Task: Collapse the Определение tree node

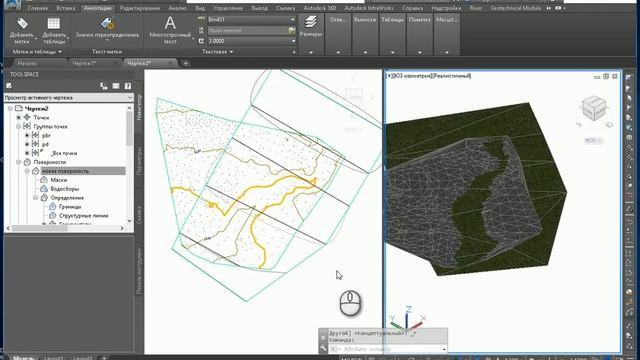Action: (x=36, y=198)
